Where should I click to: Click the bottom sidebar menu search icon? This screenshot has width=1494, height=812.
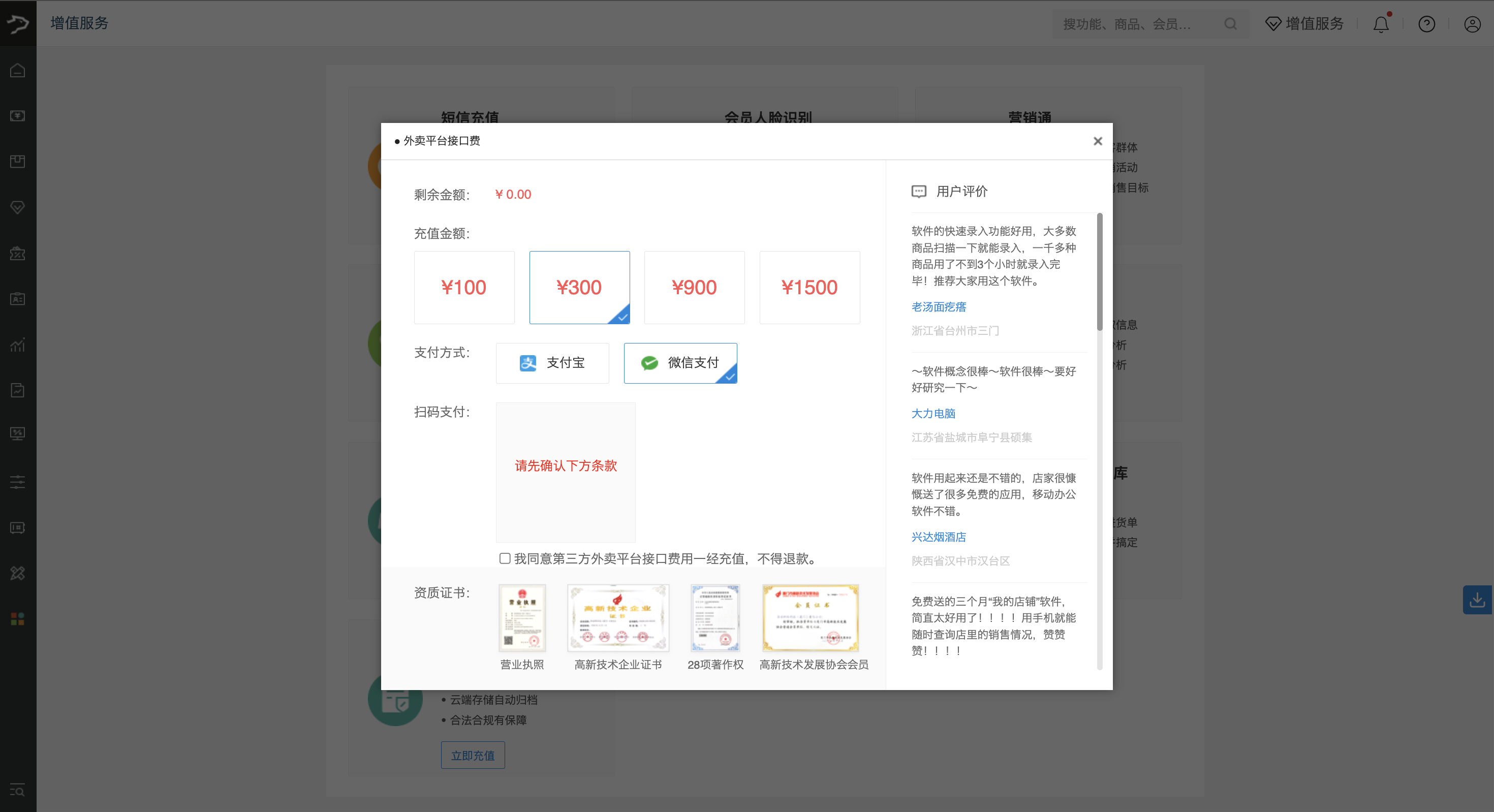17,790
